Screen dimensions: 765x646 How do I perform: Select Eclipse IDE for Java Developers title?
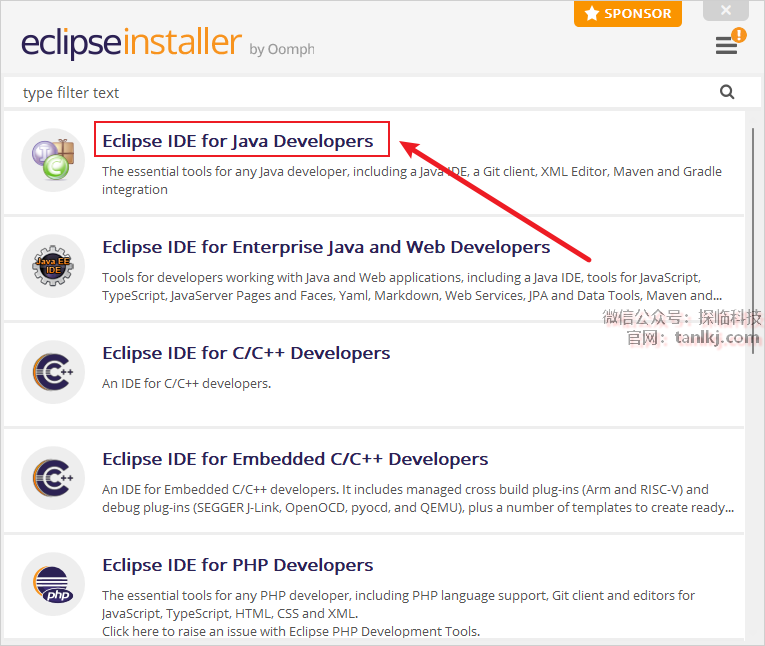coord(238,141)
